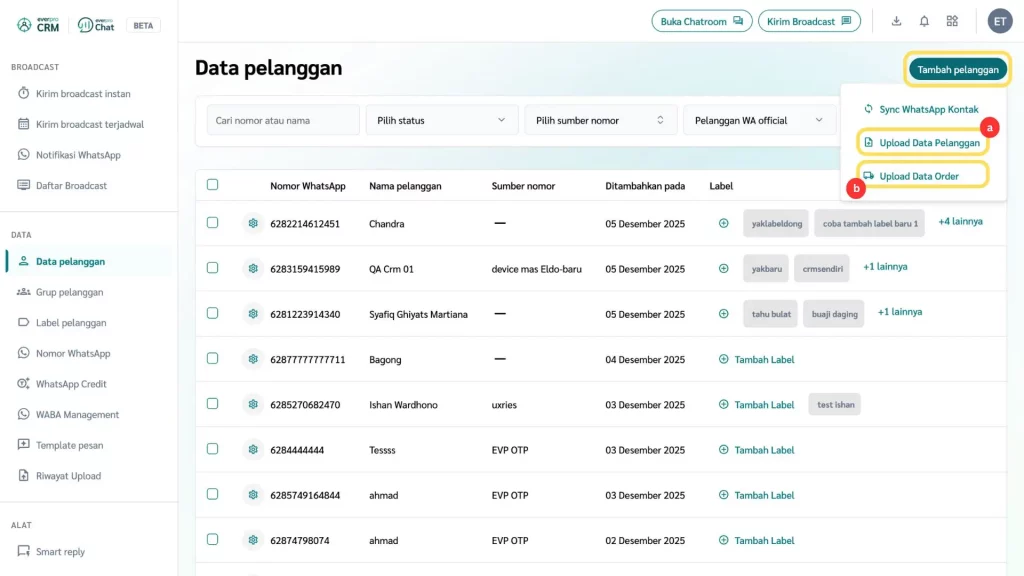The image size is (1024, 576).
Task: Check the box for QA Crm 01
Action: (212, 268)
